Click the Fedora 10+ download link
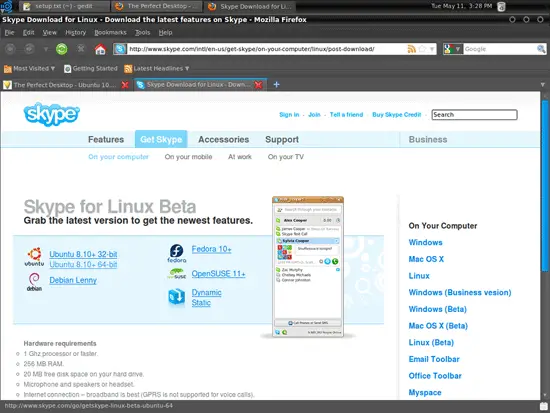 (x=212, y=249)
